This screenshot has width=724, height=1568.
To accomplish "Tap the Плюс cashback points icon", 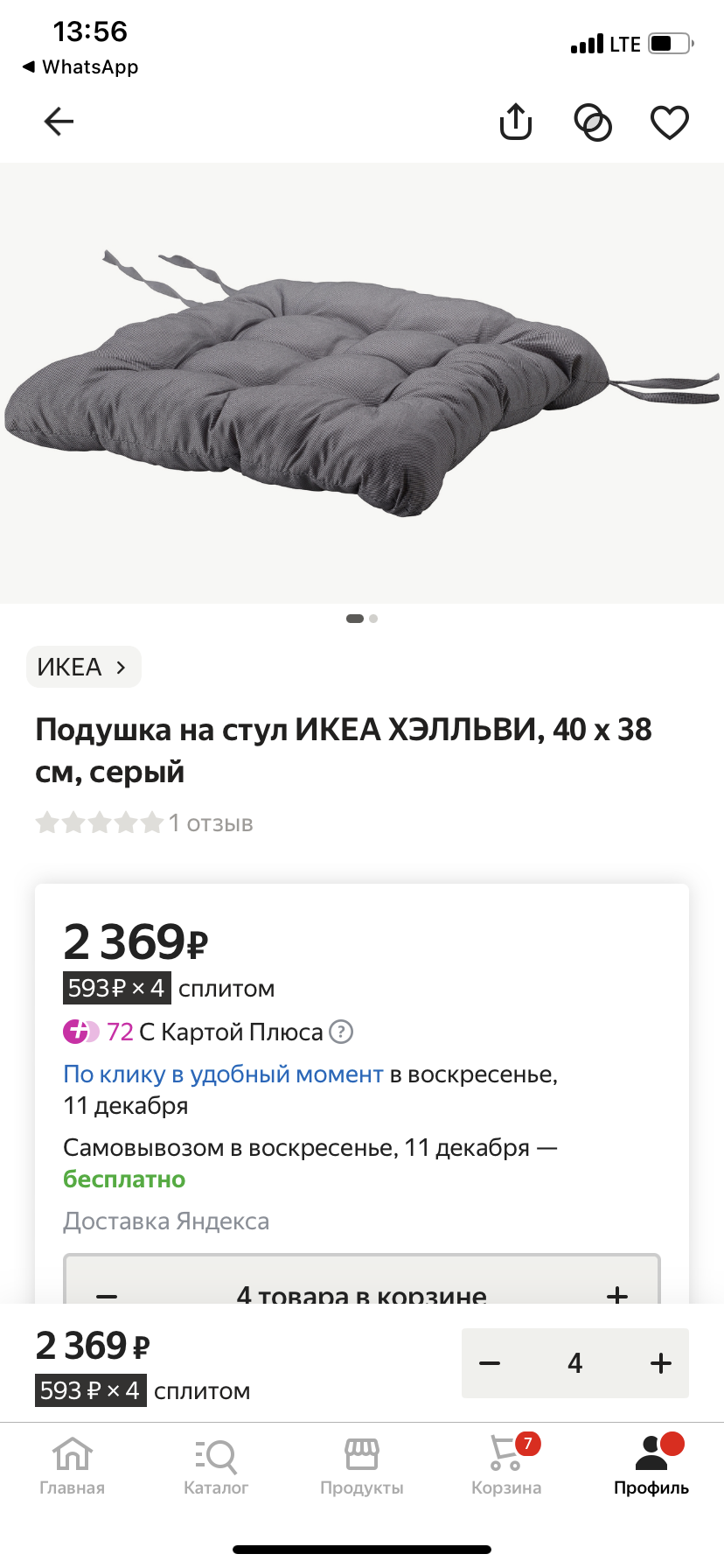I will [81, 1032].
